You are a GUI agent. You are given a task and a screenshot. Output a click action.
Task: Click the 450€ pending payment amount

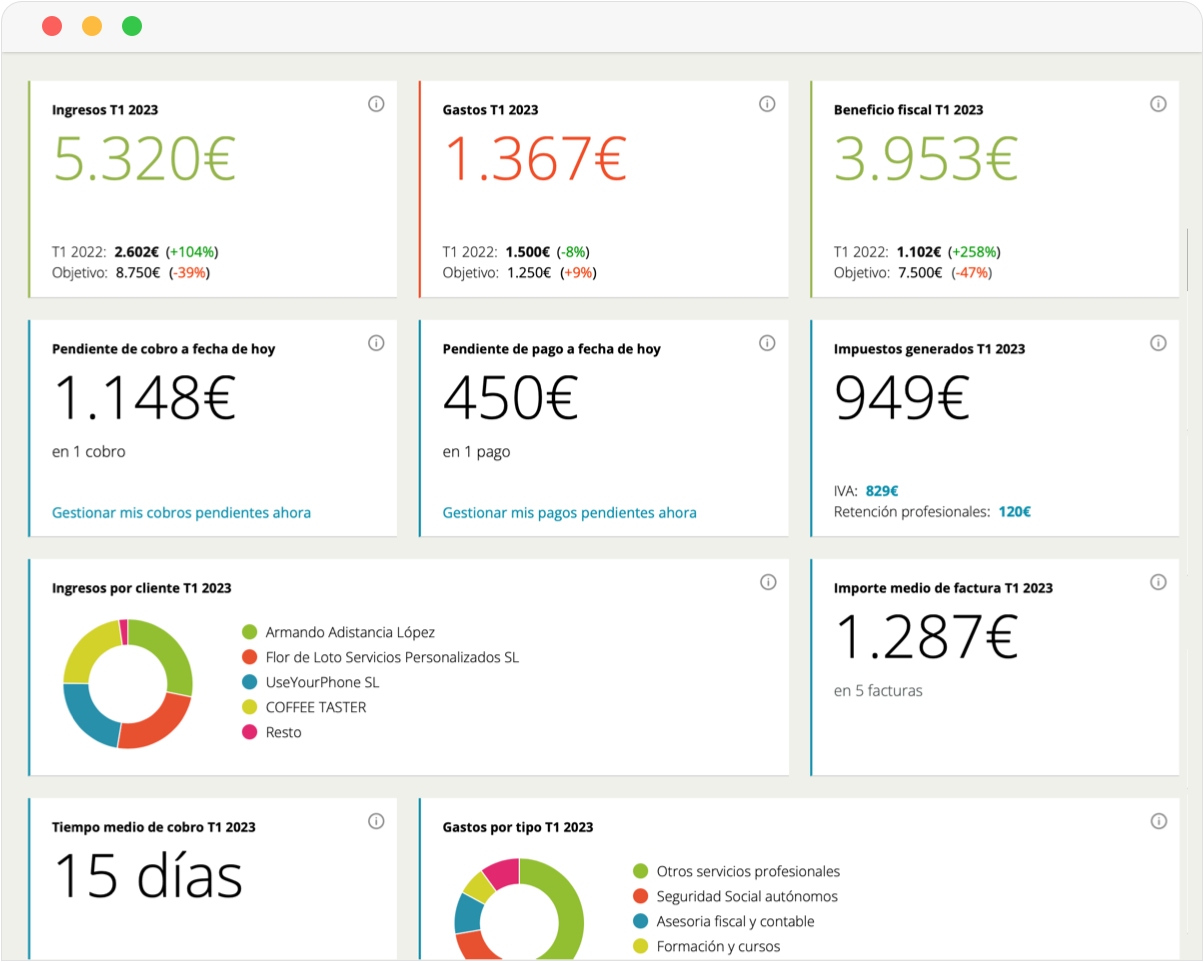(x=511, y=398)
